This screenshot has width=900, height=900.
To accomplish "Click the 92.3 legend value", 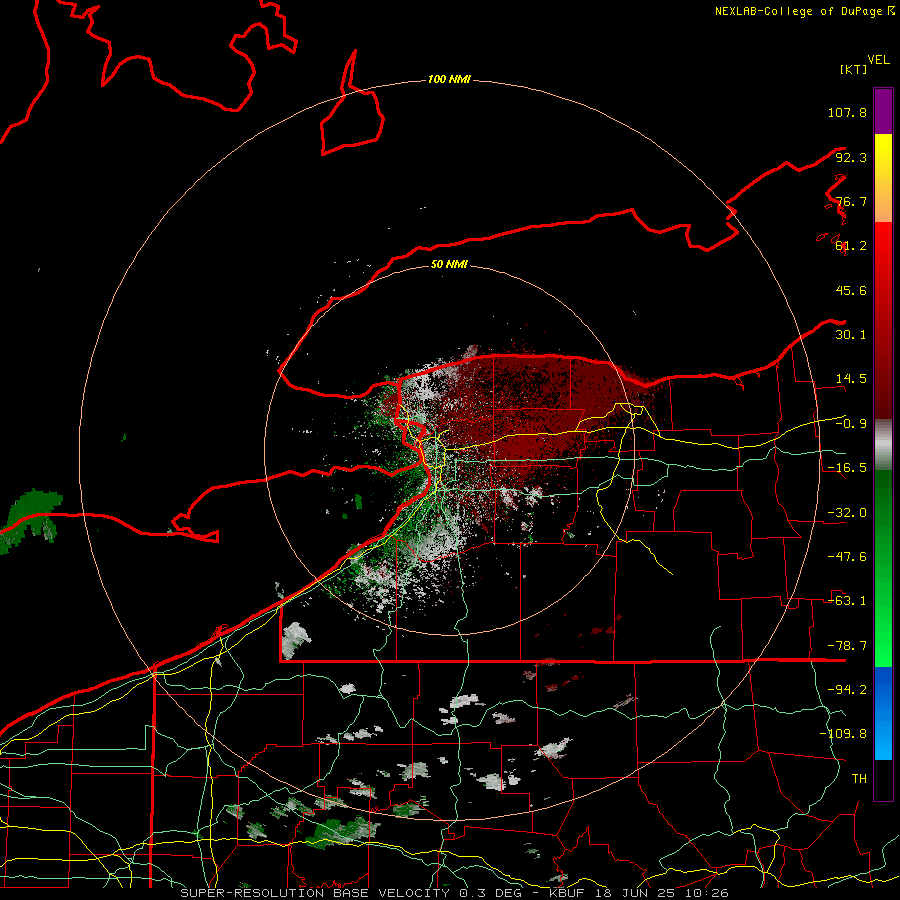I will [851, 157].
